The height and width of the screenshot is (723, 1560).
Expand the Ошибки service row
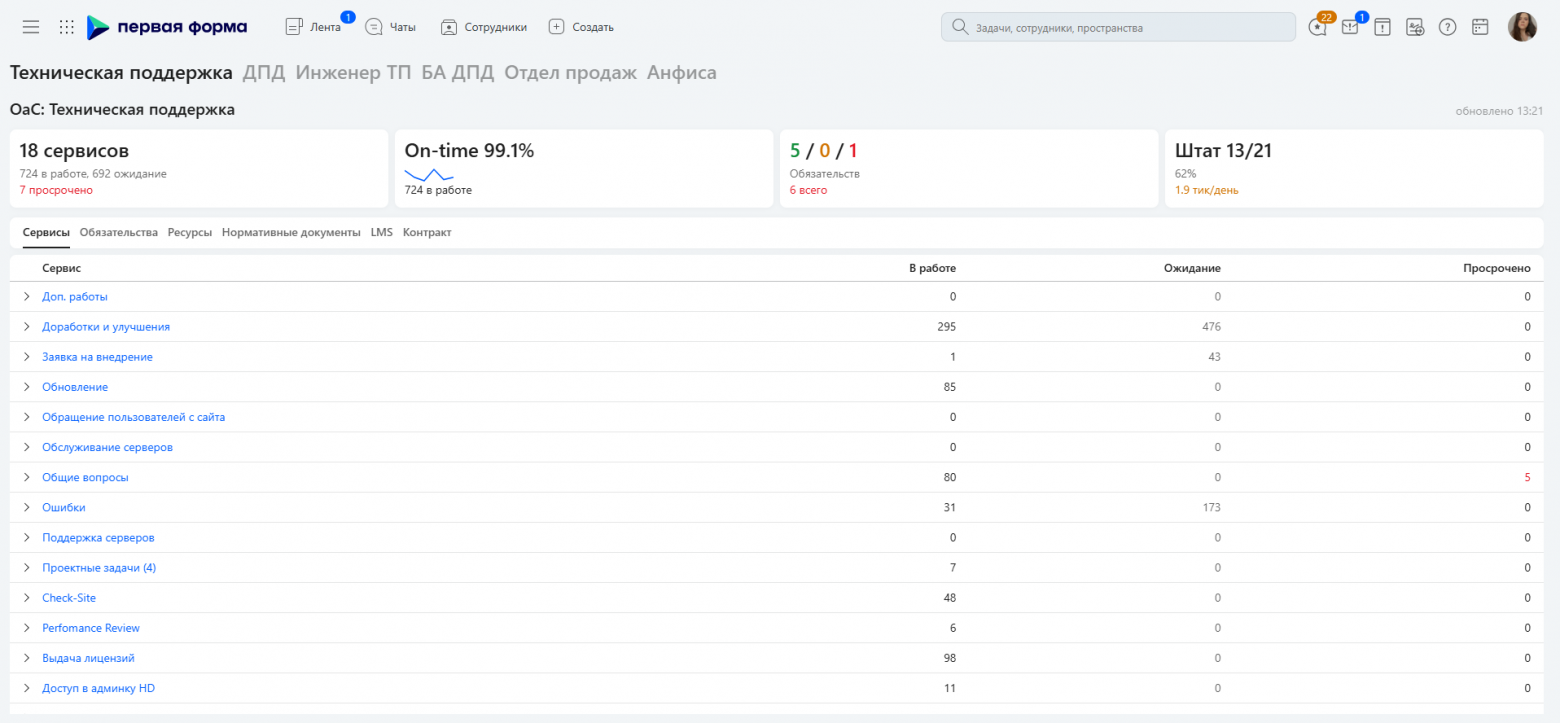pyautogui.click(x=27, y=508)
